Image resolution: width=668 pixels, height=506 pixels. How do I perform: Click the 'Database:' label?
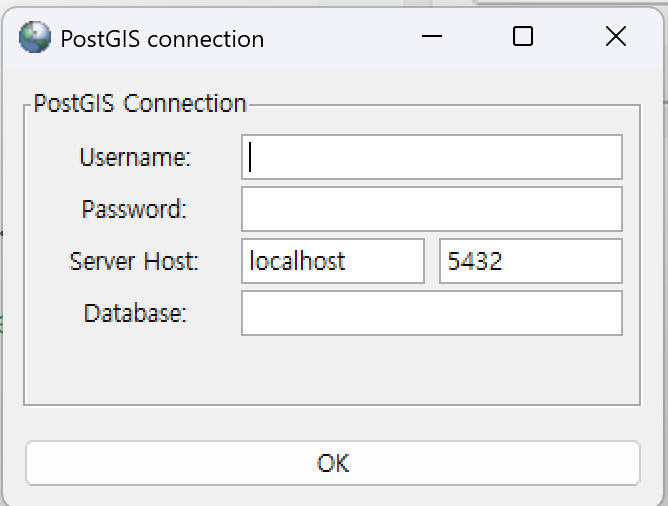135,313
